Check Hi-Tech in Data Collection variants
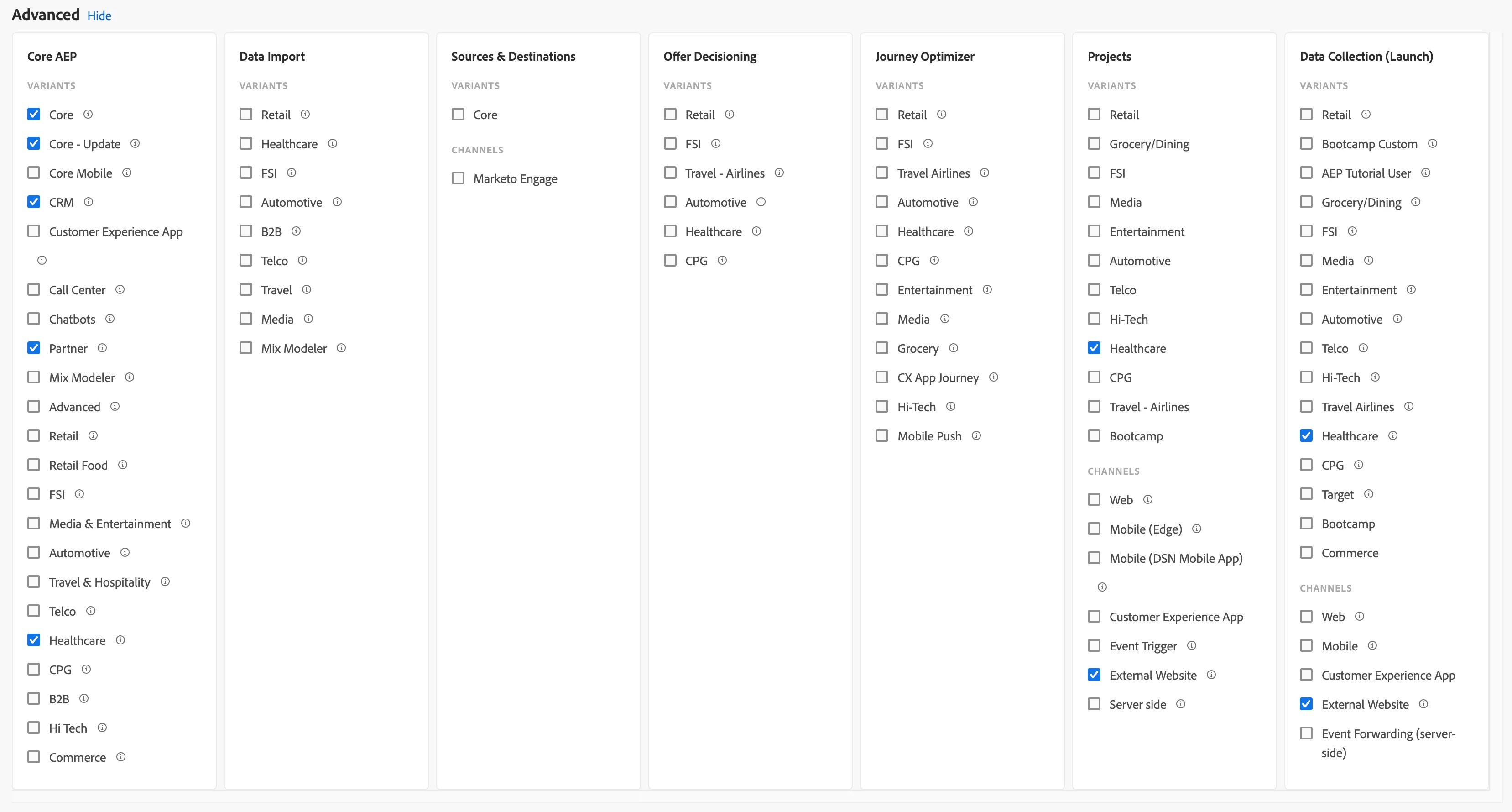Image resolution: width=1512 pixels, height=812 pixels. pyautogui.click(x=1306, y=377)
